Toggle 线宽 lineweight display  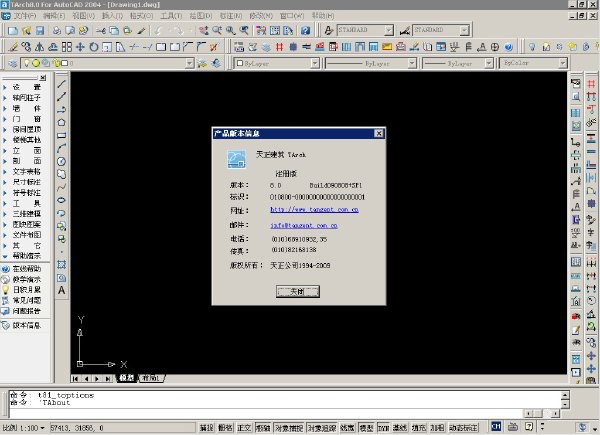click(347, 427)
